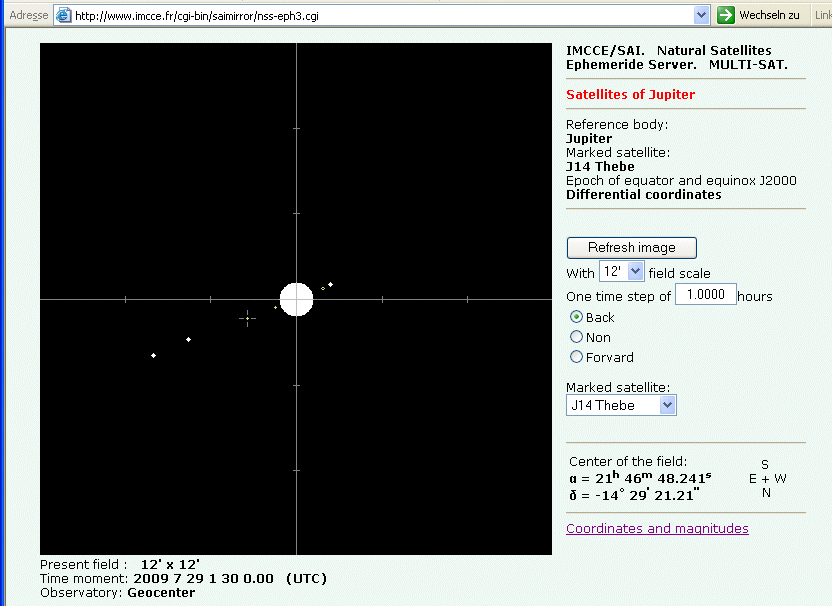Open the Marked satellite J14 Thebe dropdown

click(x=621, y=405)
